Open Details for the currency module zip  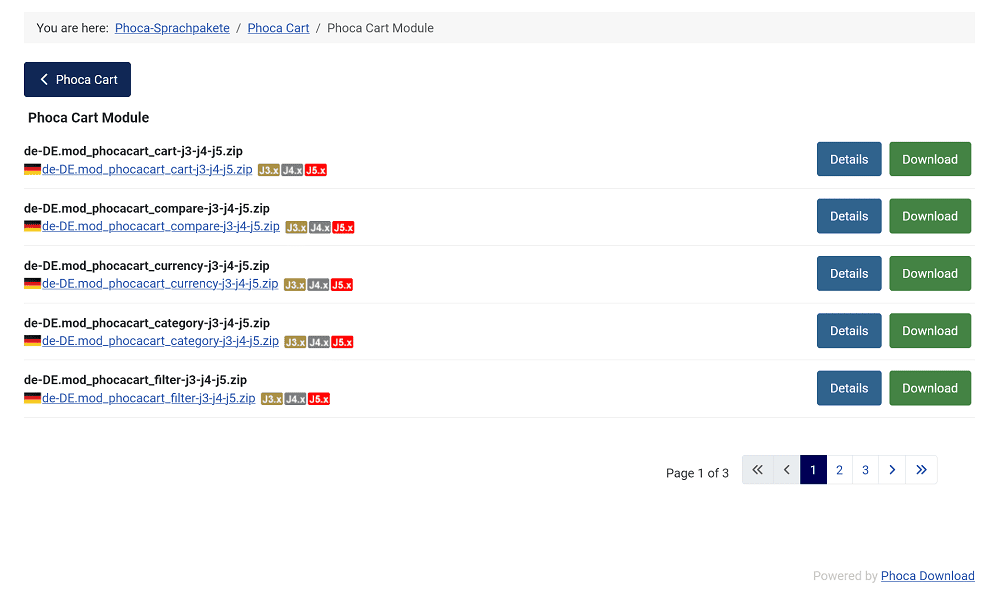click(x=849, y=273)
